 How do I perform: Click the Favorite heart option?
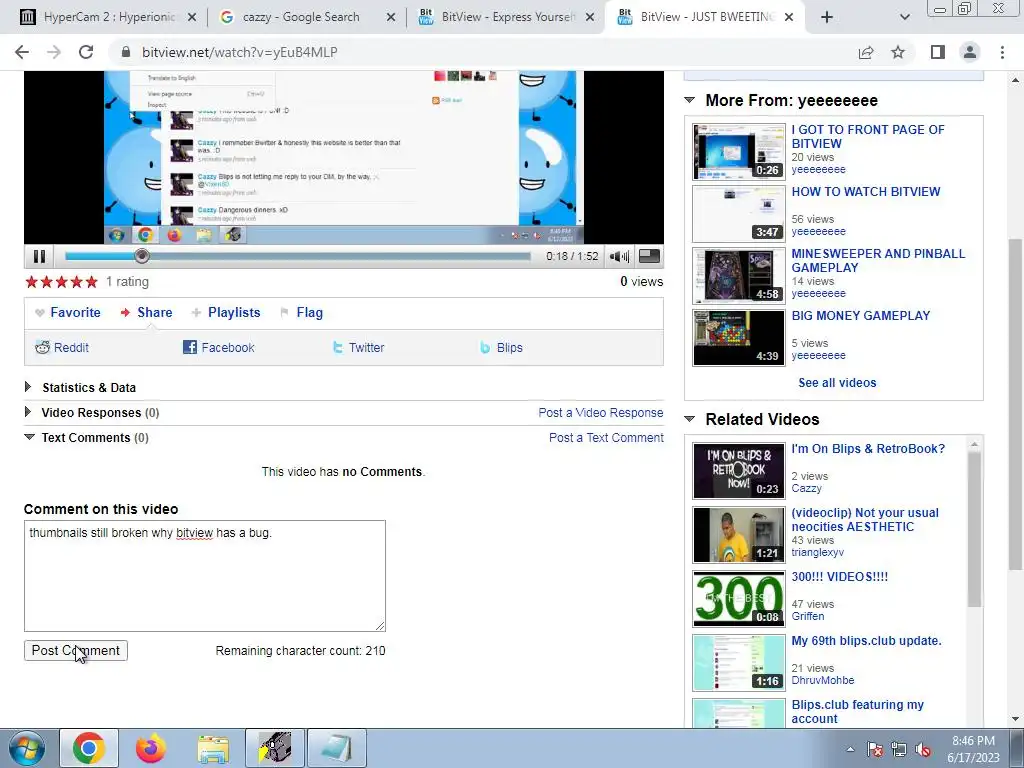(68, 313)
